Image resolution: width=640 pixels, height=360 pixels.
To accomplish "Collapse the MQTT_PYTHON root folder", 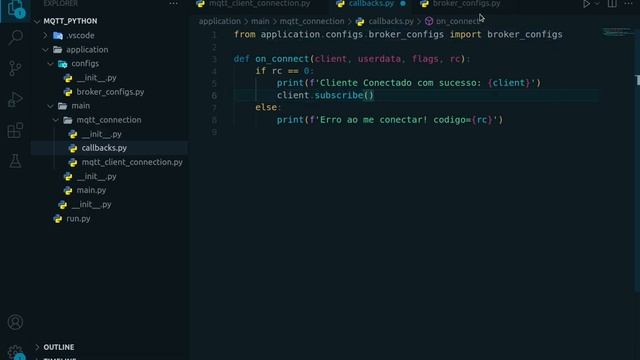I will pyautogui.click(x=38, y=21).
